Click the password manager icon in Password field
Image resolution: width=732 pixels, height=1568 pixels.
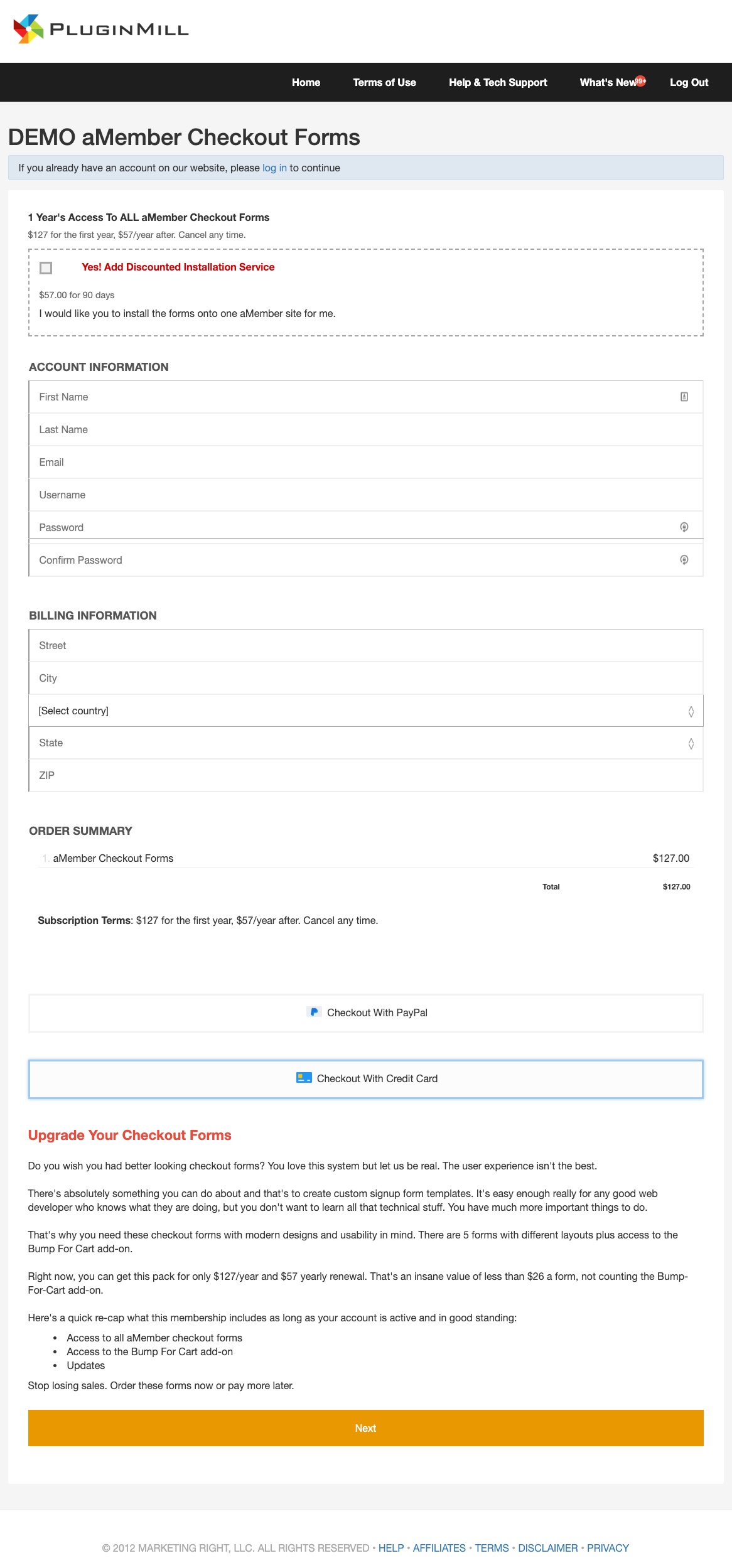[684, 527]
